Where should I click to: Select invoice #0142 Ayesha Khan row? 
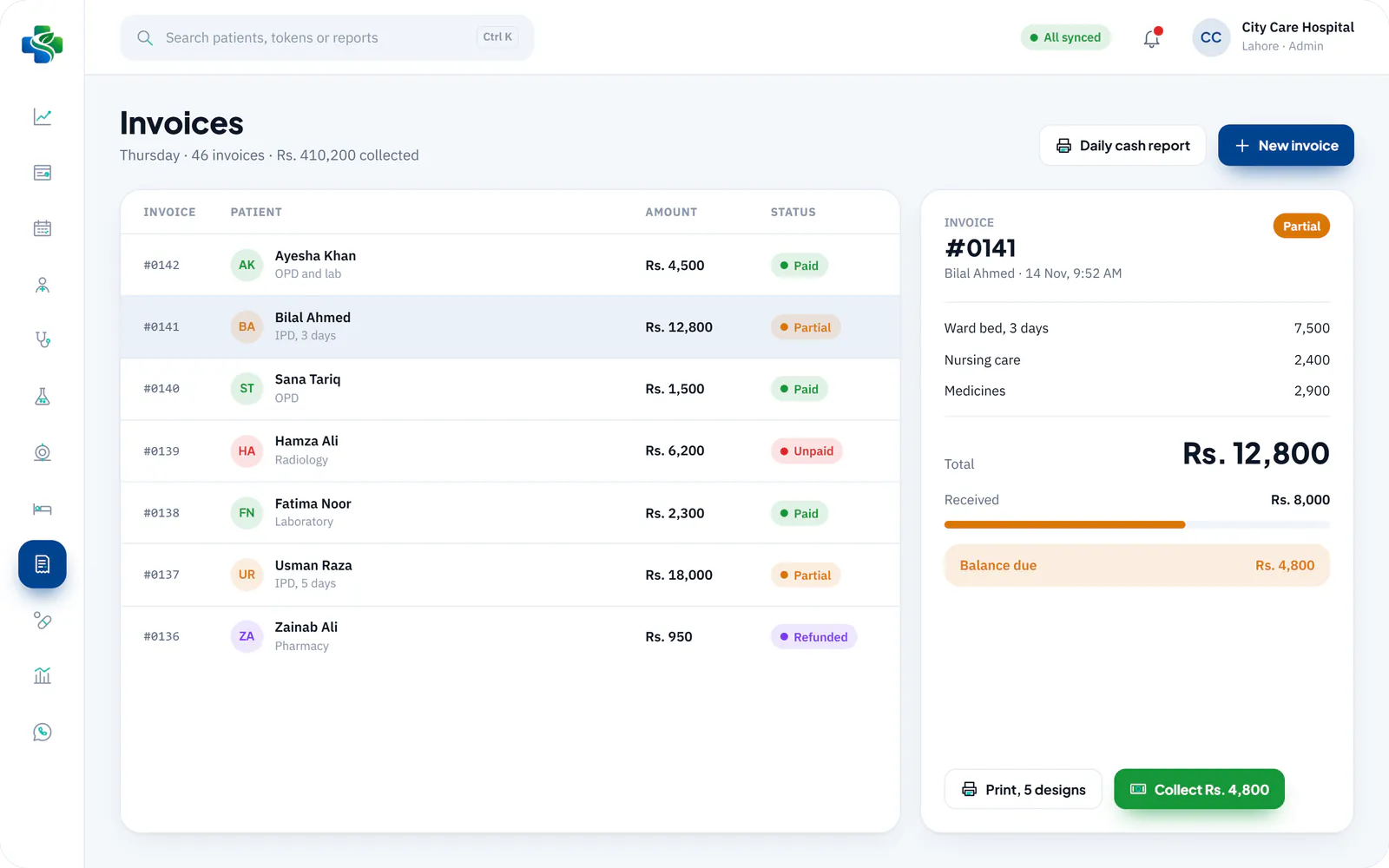(x=510, y=265)
